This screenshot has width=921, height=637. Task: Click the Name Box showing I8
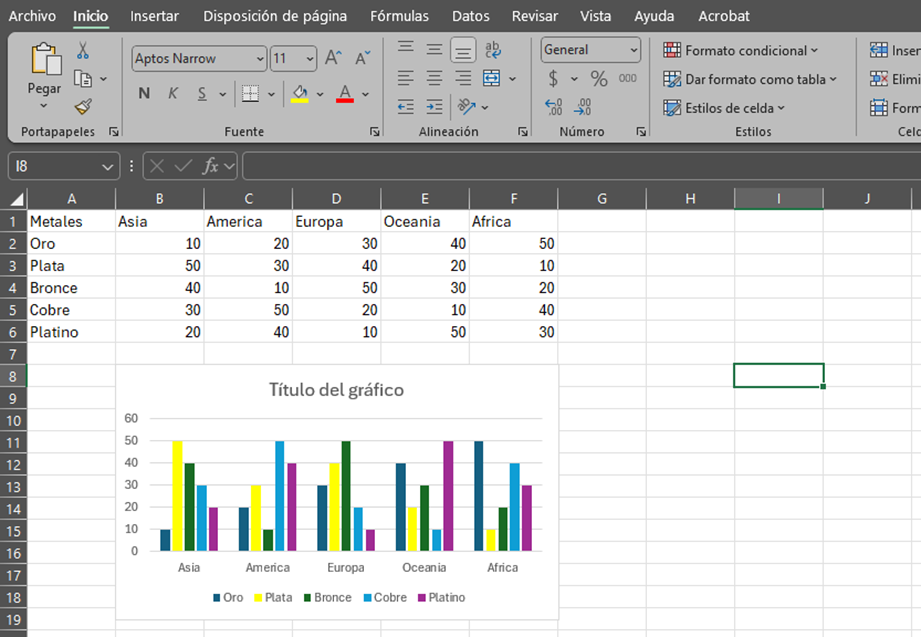click(x=63, y=167)
